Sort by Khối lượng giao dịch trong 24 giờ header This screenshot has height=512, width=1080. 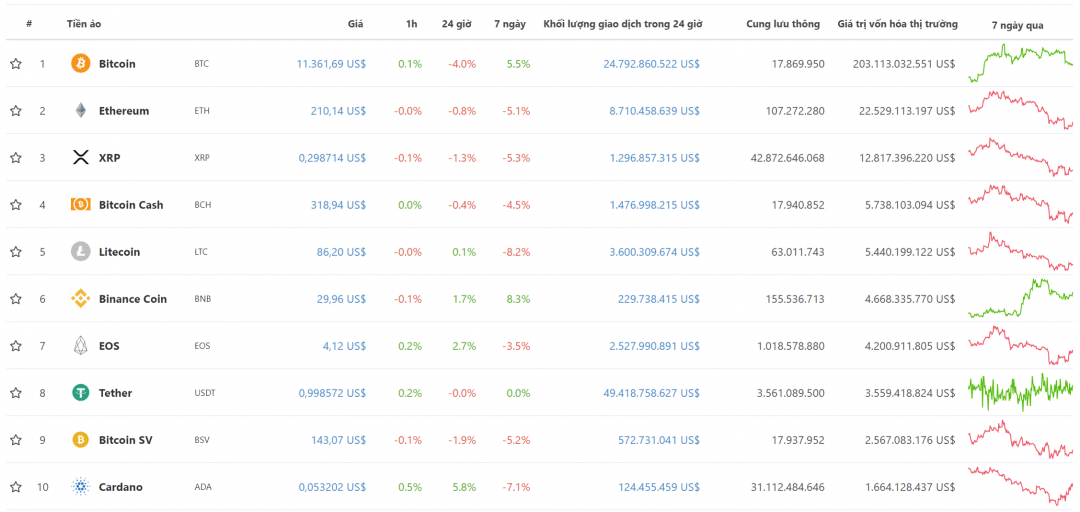tap(623, 23)
